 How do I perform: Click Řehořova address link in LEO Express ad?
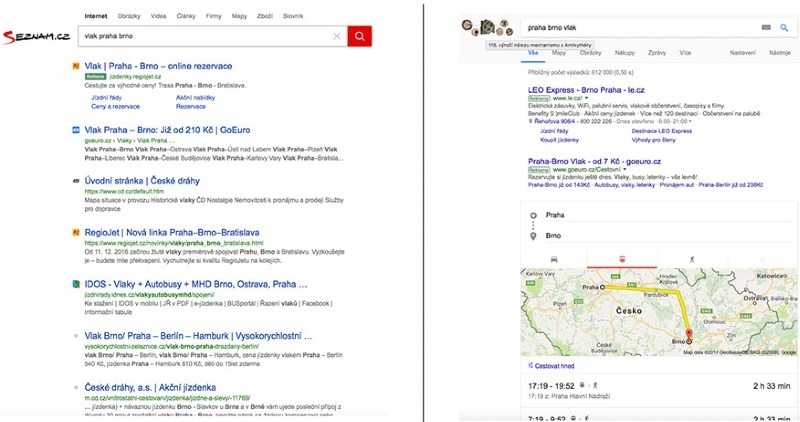(554, 121)
